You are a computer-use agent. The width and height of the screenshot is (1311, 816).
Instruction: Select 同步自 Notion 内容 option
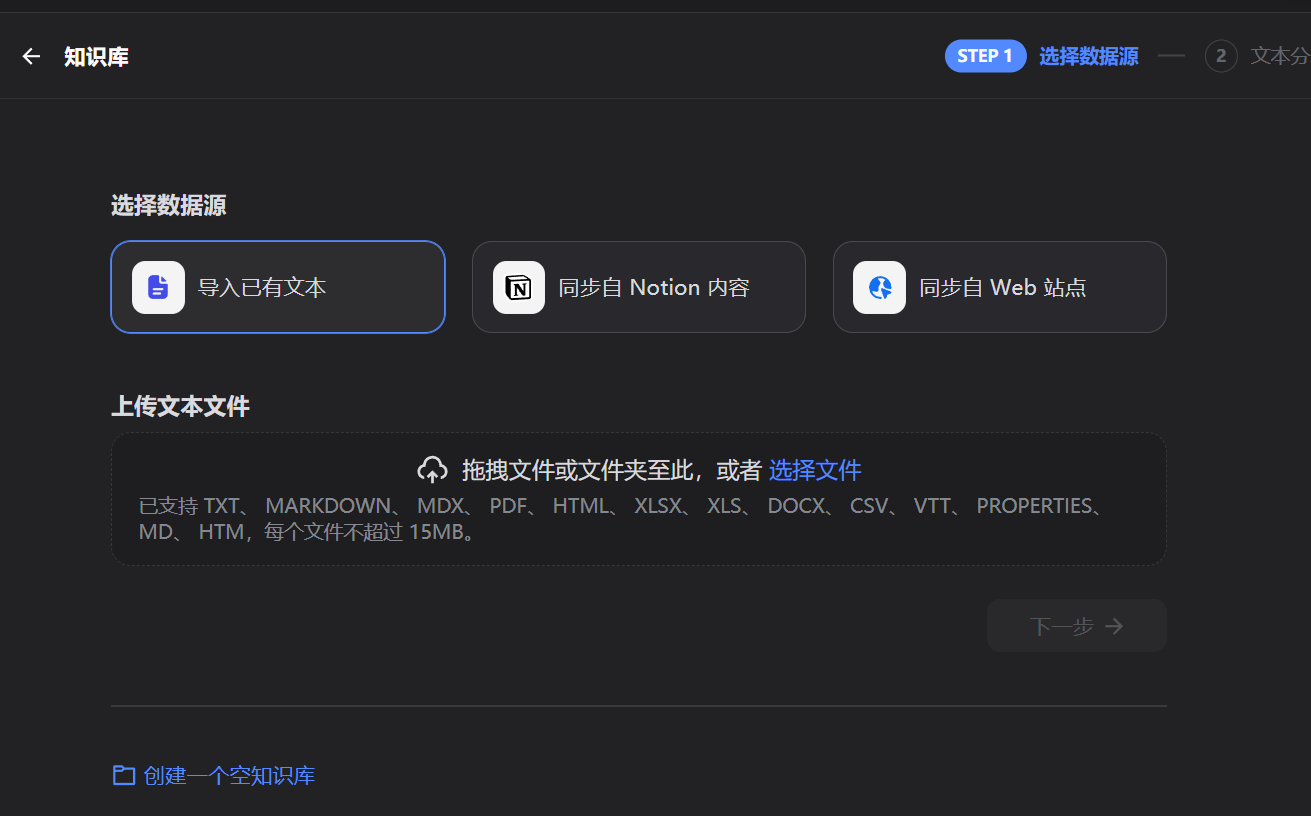[x=639, y=287]
